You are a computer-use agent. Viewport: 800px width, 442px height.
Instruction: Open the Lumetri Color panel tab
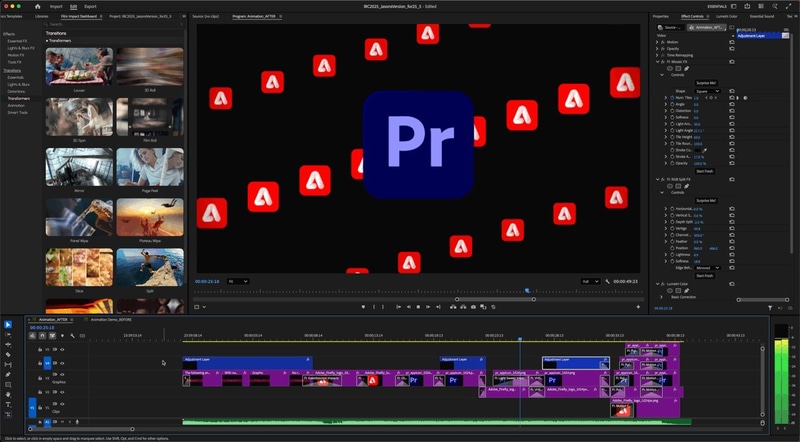[x=726, y=16]
